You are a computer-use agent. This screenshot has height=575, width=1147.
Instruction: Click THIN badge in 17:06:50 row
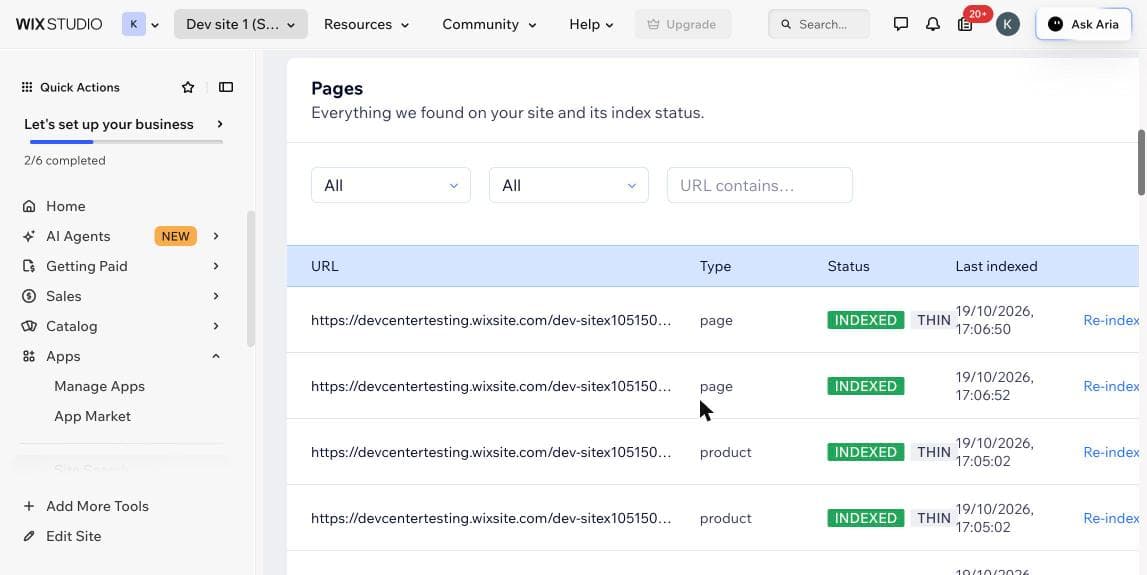tap(933, 320)
